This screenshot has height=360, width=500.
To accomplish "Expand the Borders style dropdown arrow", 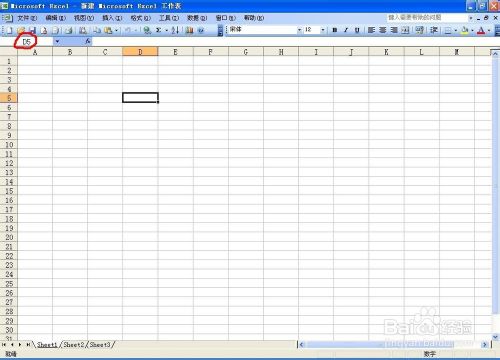I will 456,30.
